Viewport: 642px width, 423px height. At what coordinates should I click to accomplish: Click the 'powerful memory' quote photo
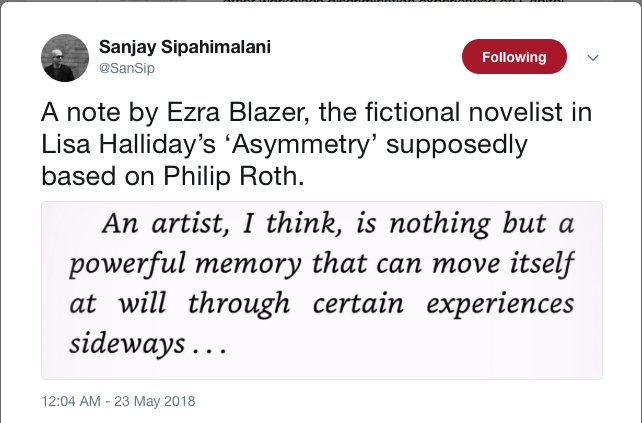321,290
